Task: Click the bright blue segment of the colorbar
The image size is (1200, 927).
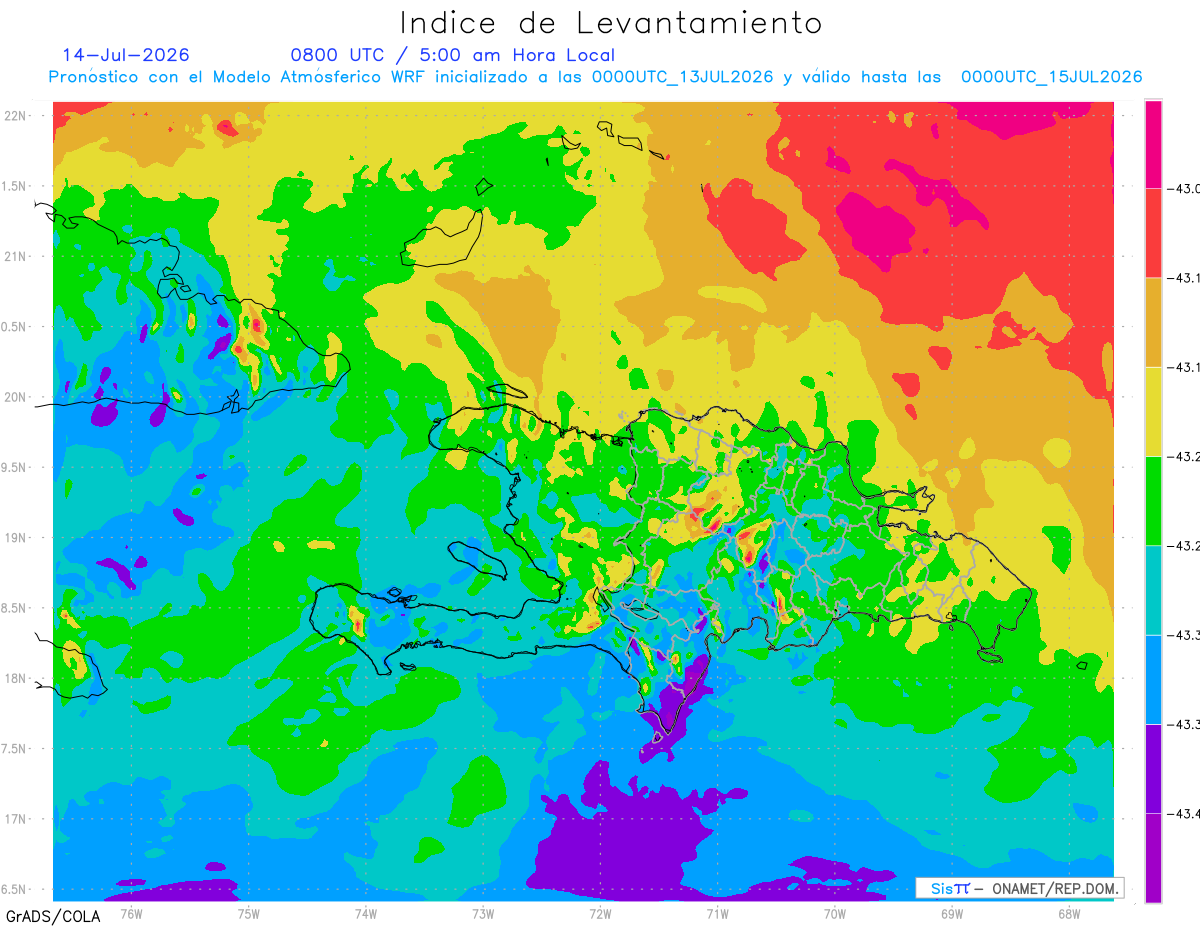Action: point(1153,679)
